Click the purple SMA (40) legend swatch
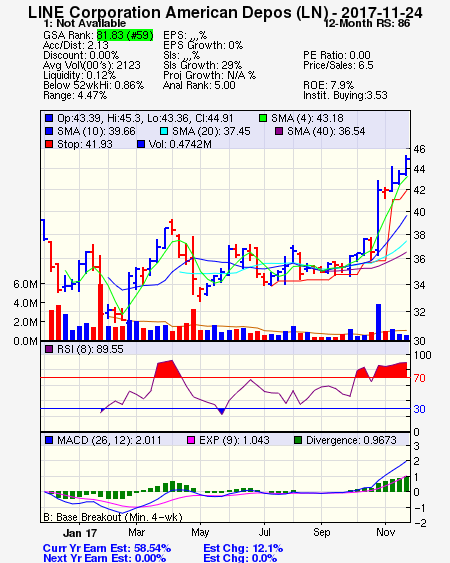 279,131
